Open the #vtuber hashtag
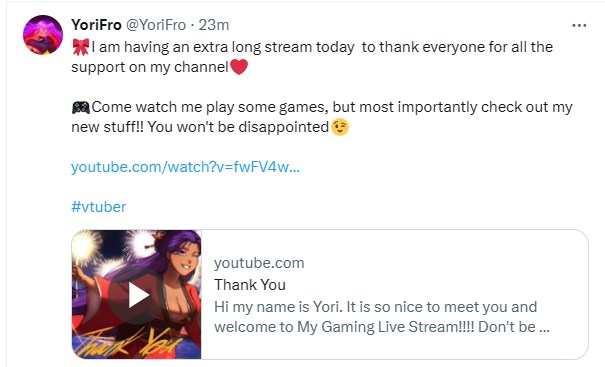605x367 pixels. coord(99,207)
